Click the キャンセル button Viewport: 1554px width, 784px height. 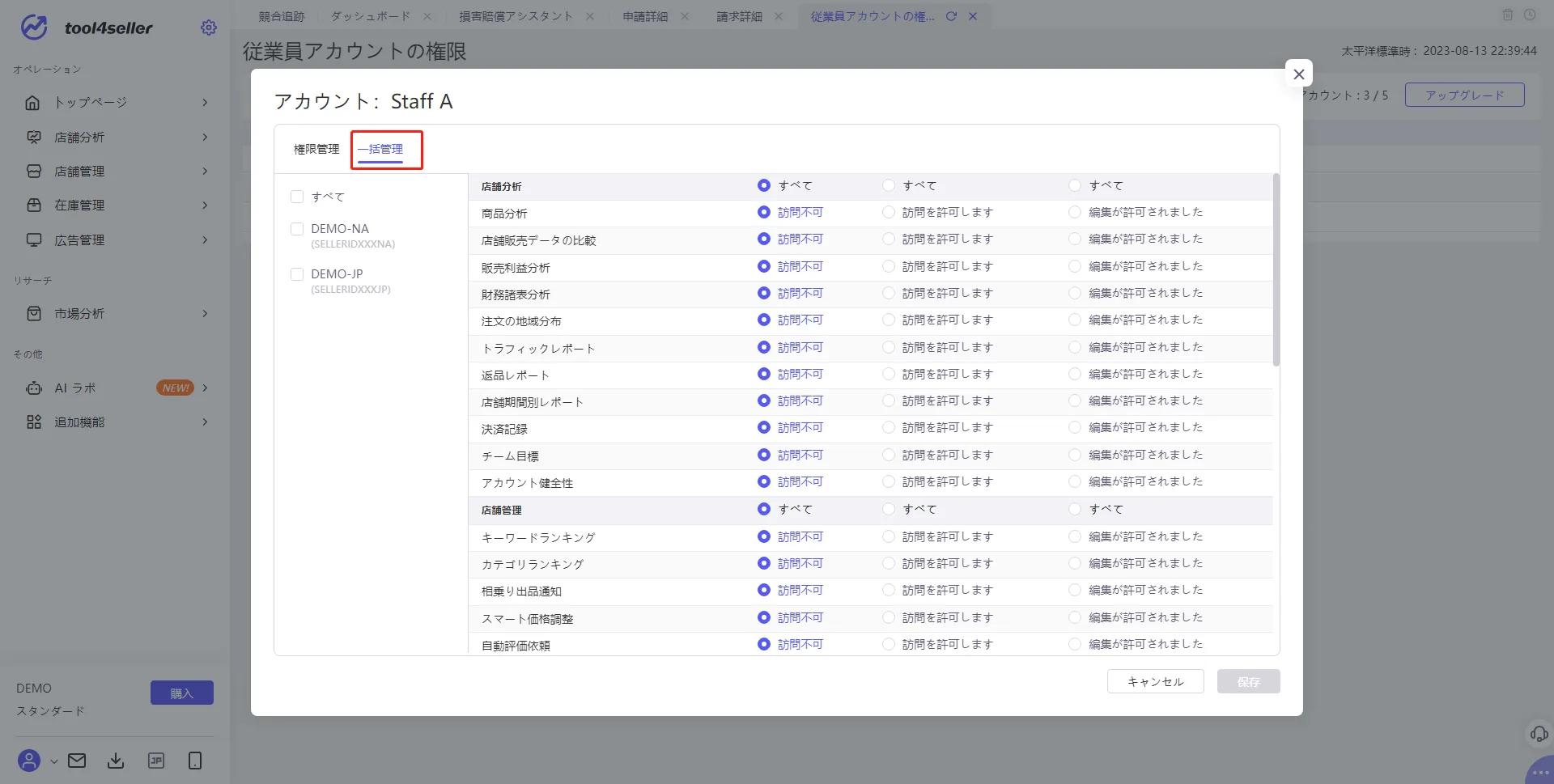(1156, 681)
